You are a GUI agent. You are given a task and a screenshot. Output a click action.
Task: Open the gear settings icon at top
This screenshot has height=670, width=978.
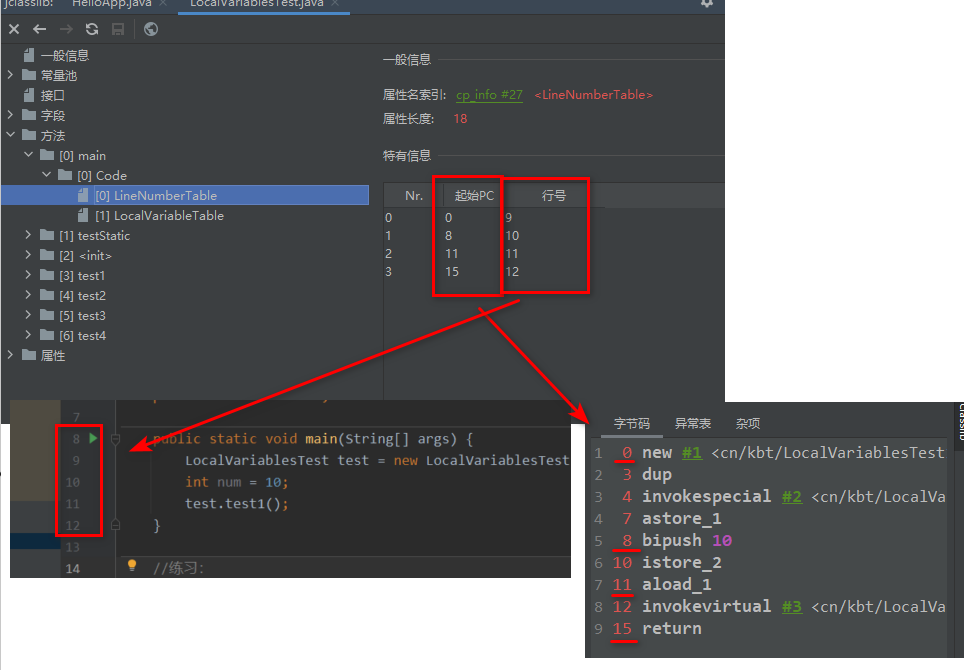707,3
